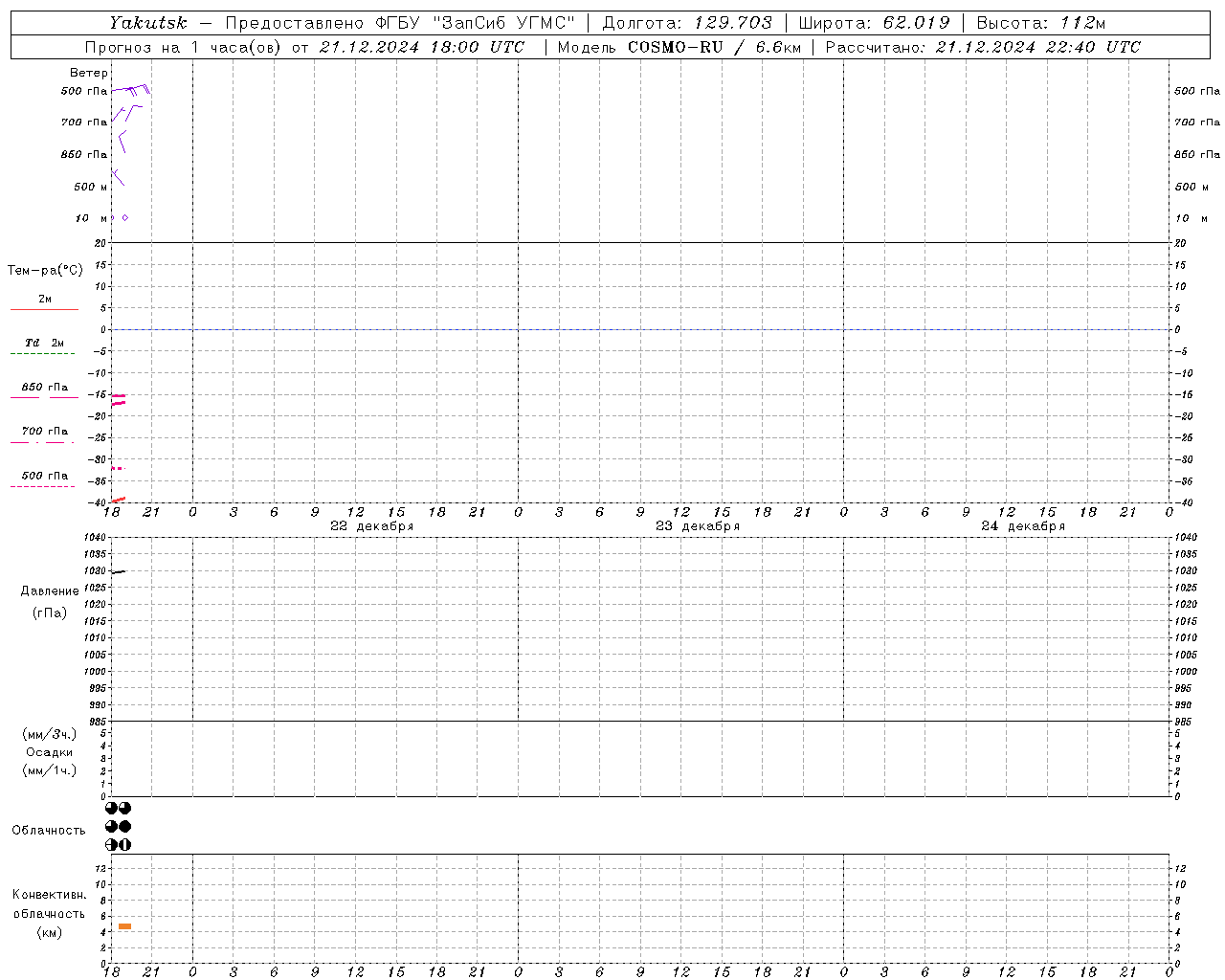
Task: Click the 10 м calm wind diamond marker
Action: [124, 218]
